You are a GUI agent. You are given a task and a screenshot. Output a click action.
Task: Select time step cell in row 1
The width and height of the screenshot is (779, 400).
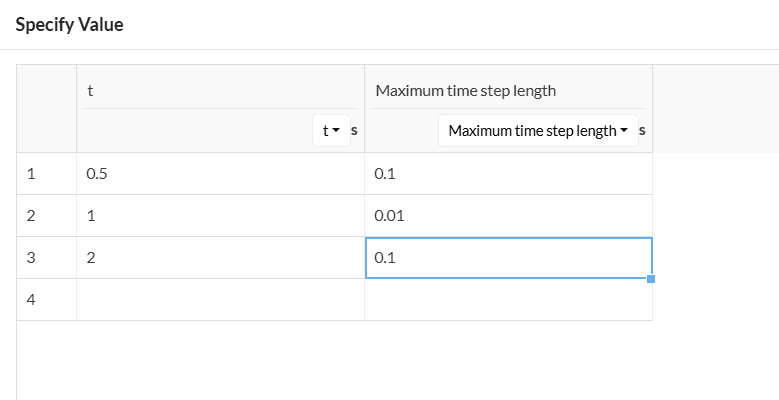[508, 174]
